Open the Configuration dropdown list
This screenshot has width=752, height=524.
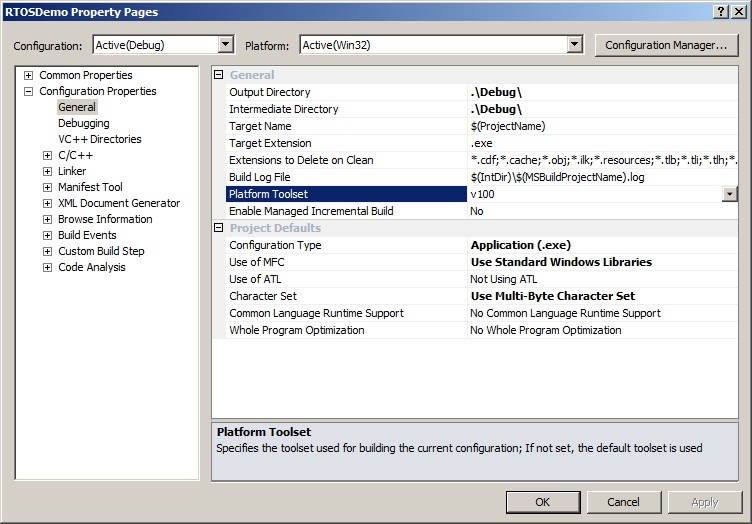click(x=225, y=45)
